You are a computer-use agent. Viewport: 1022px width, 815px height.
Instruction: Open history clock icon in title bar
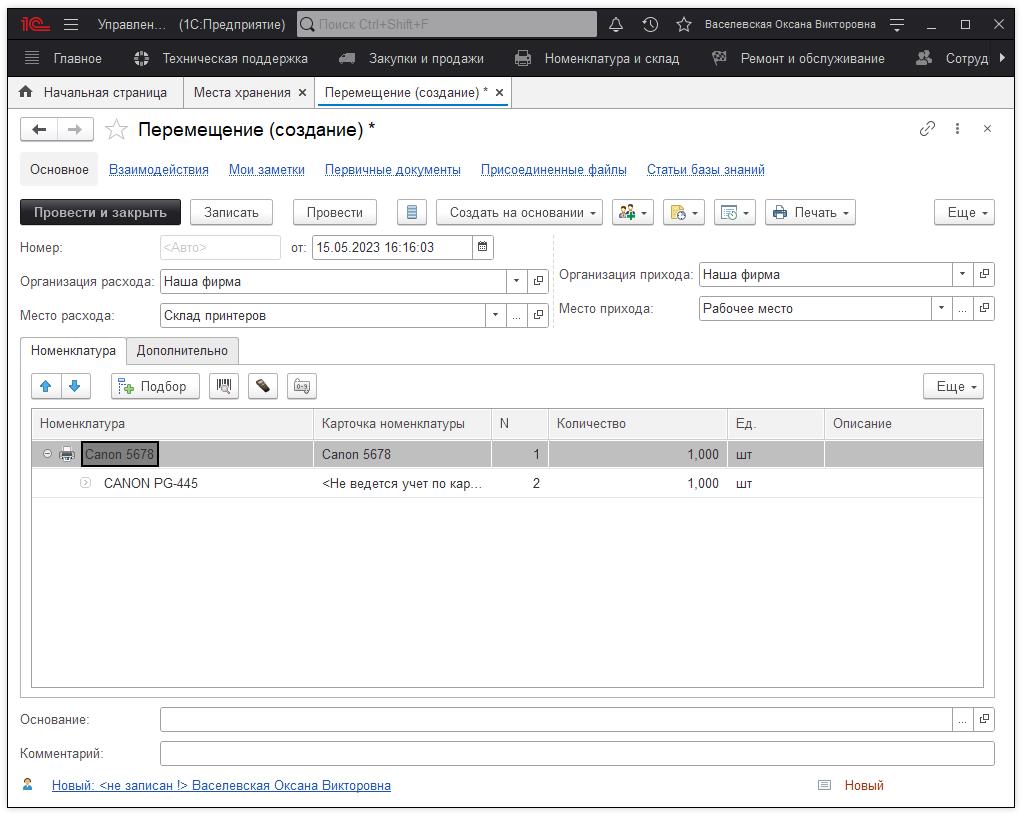(650, 24)
